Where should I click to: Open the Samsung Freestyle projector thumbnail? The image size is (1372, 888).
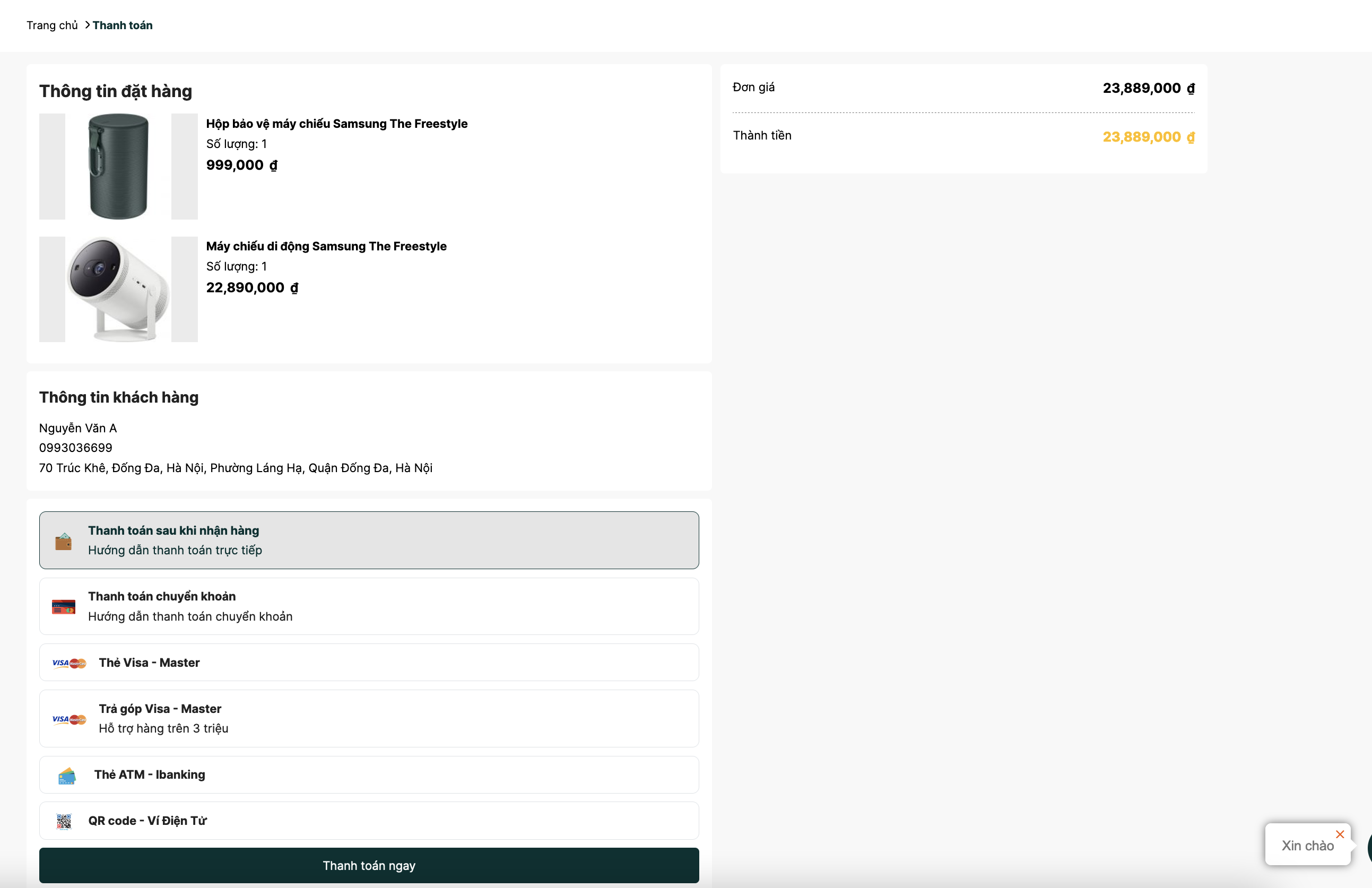click(118, 289)
